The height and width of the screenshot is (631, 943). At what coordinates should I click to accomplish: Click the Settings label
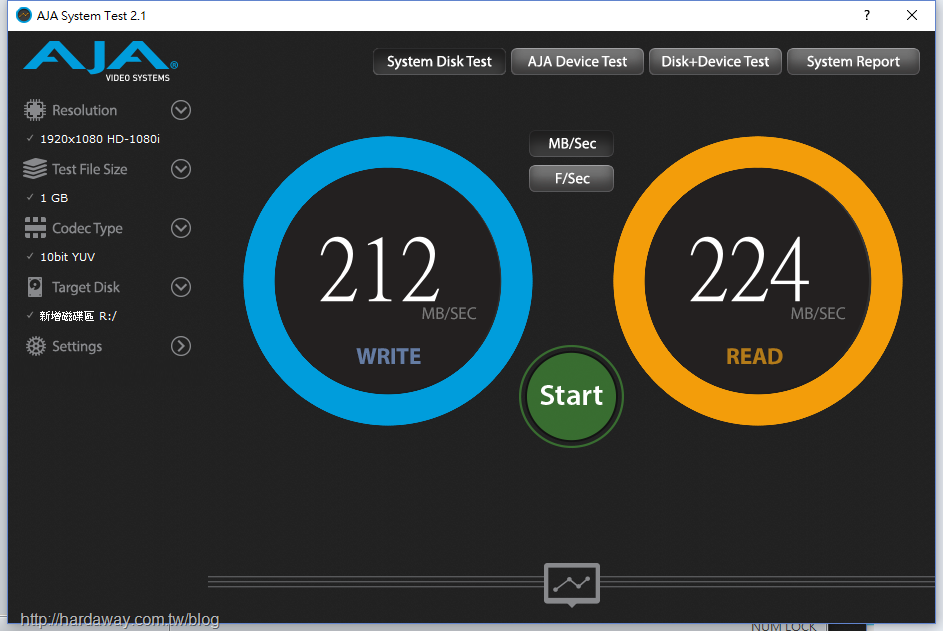(x=77, y=346)
